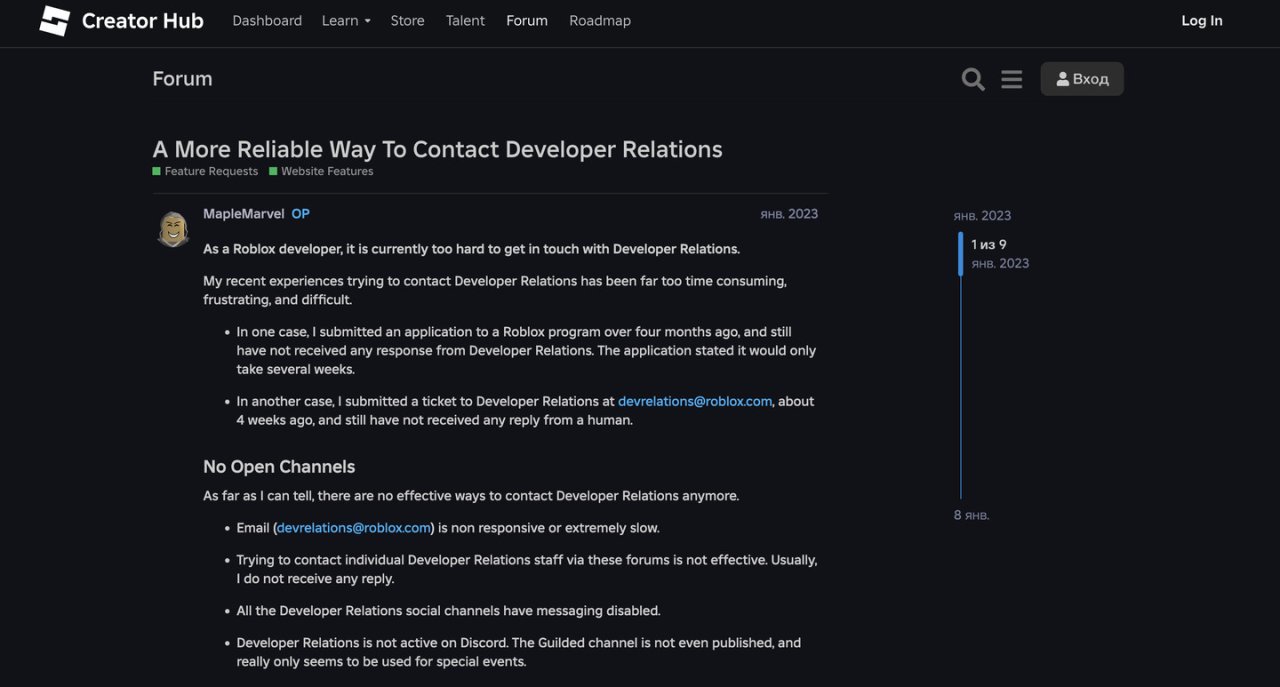
Task: Expand the Learn dropdown menu
Action: pyautogui.click(x=346, y=21)
